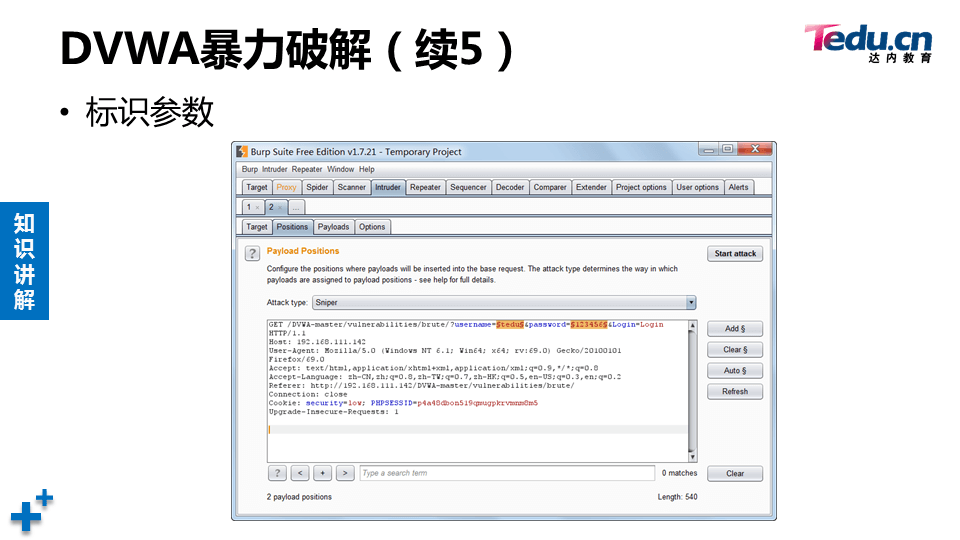Click the highlighted §123456§ password payload
The height and width of the screenshot is (540, 960).
(x=589, y=324)
